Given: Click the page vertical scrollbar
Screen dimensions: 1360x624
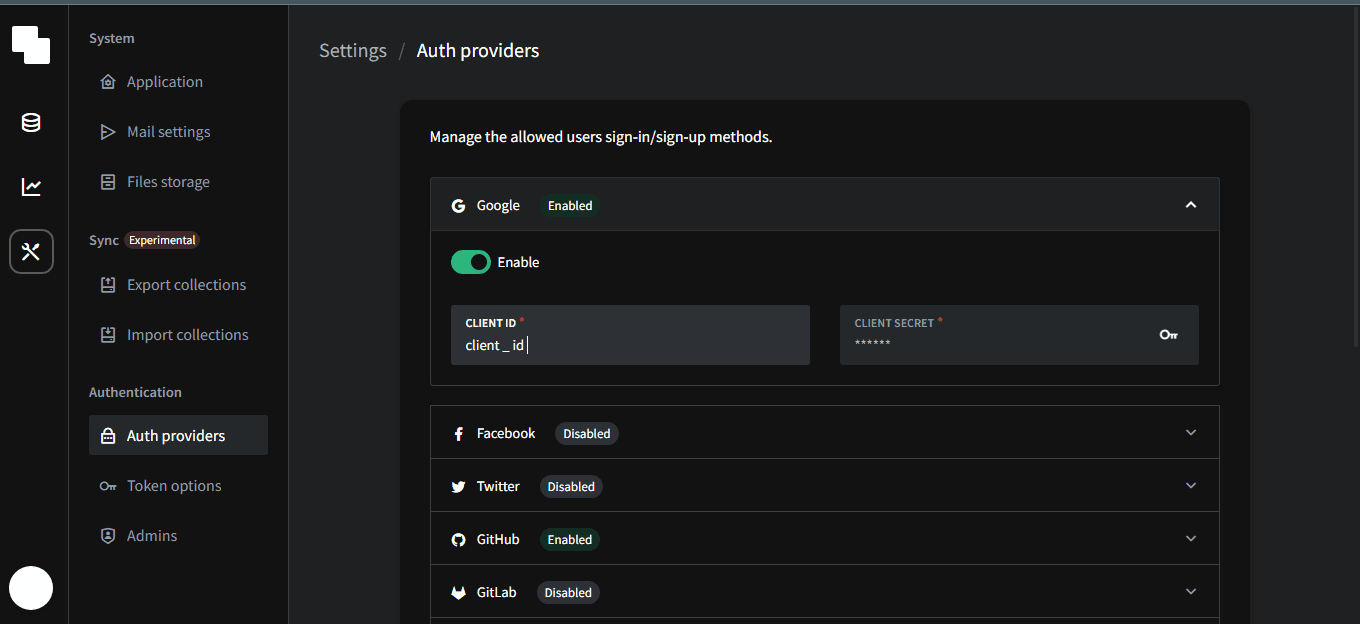Looking at the screenshot, I should coord(1355,175).
